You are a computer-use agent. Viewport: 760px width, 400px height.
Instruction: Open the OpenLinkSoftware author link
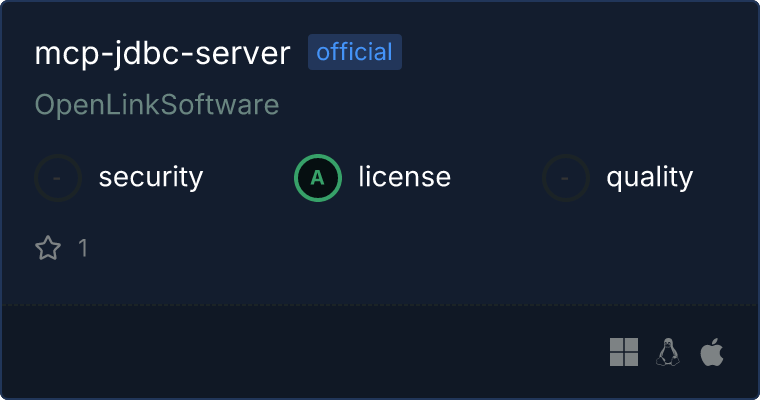tap(157, 105)
